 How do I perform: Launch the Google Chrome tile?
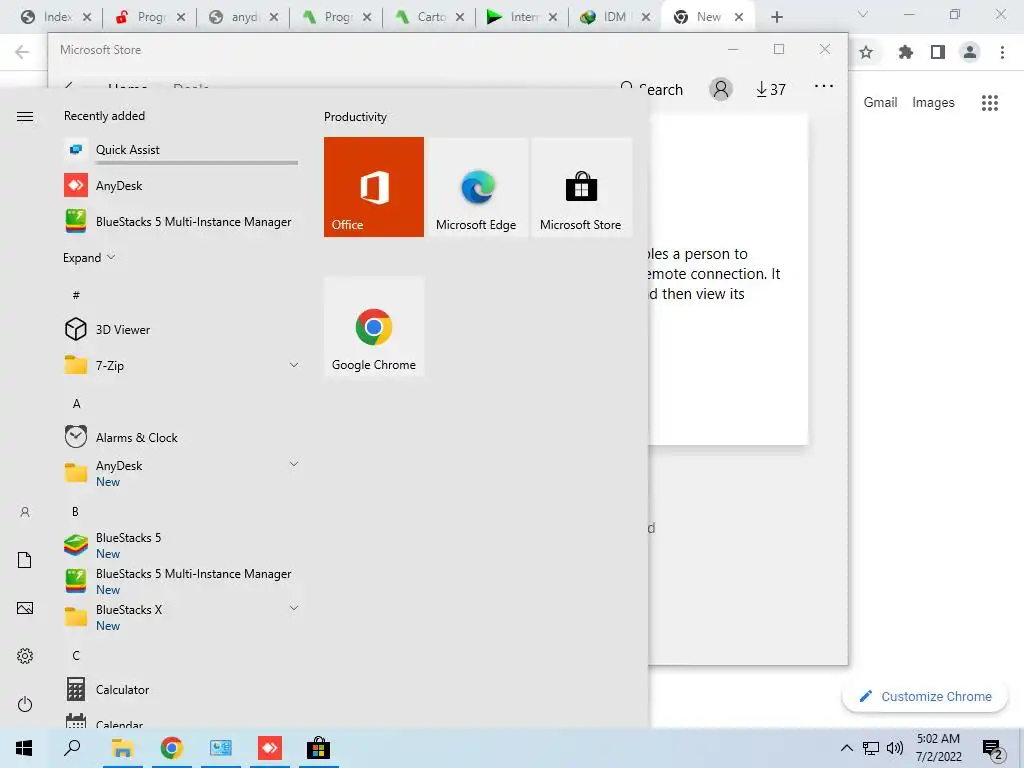pos(374,327)
